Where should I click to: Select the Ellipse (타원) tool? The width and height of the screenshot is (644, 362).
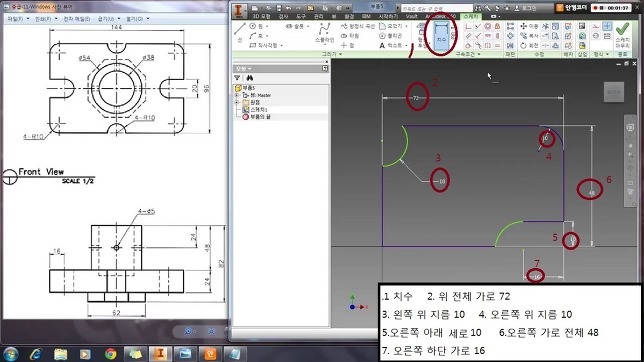click(350, 36)
